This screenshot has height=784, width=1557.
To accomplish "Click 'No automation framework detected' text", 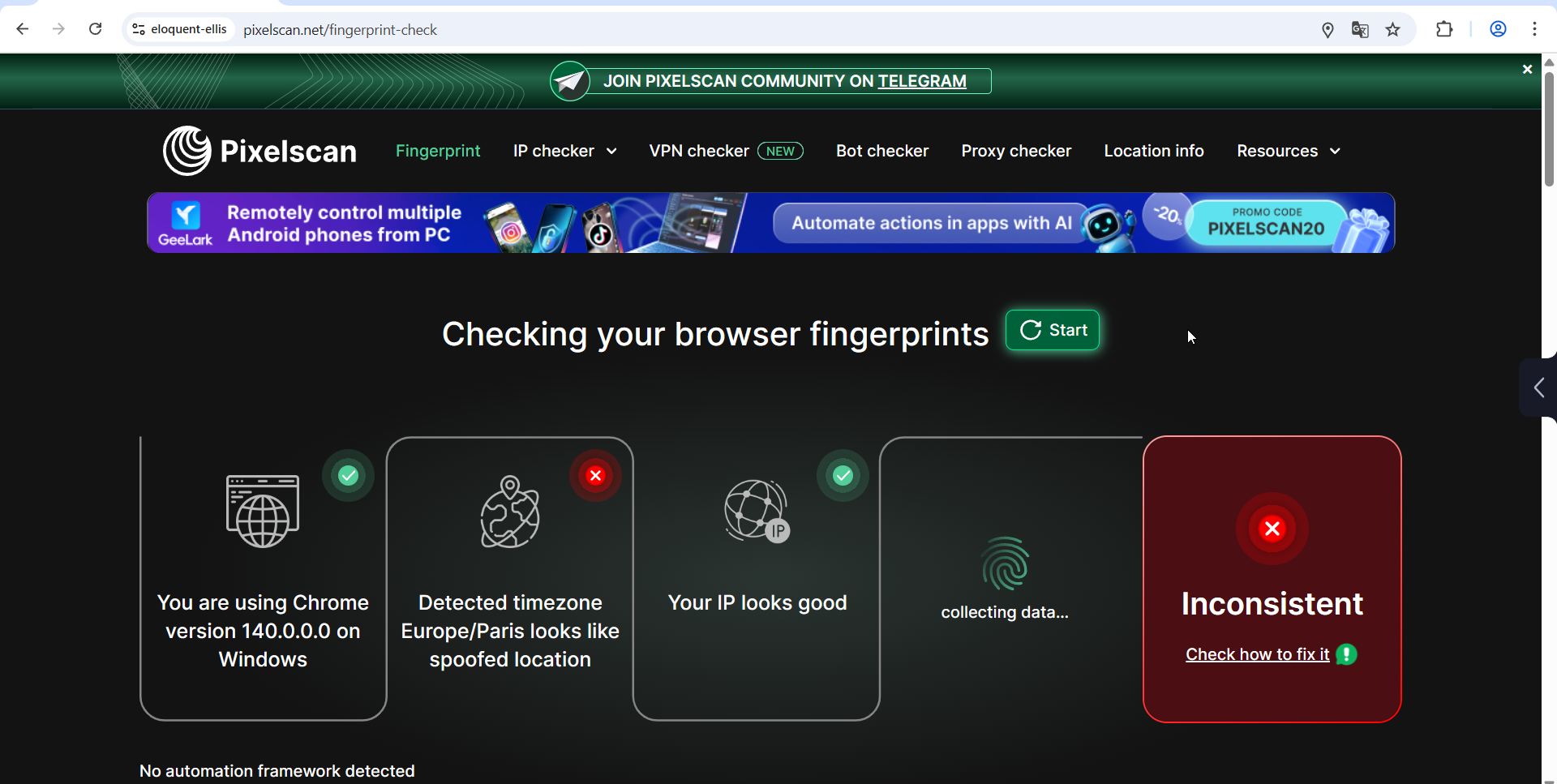I will (277, 771).
